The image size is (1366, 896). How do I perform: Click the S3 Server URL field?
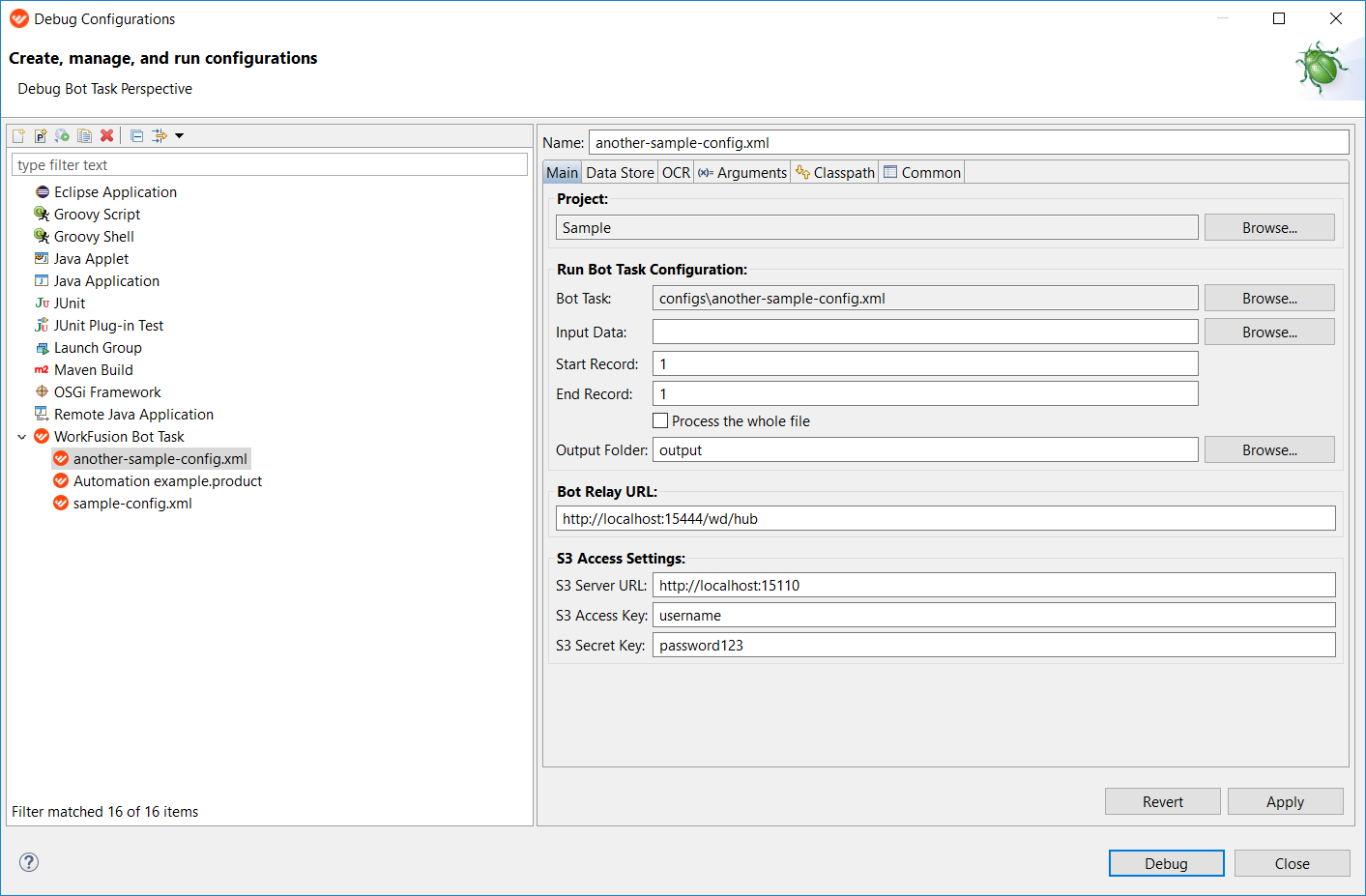pos(994,586)
